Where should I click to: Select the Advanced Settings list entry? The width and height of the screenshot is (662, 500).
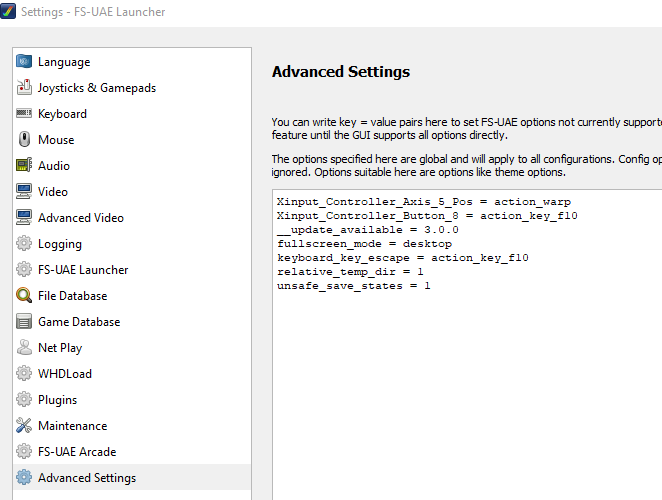coord(132,477)
